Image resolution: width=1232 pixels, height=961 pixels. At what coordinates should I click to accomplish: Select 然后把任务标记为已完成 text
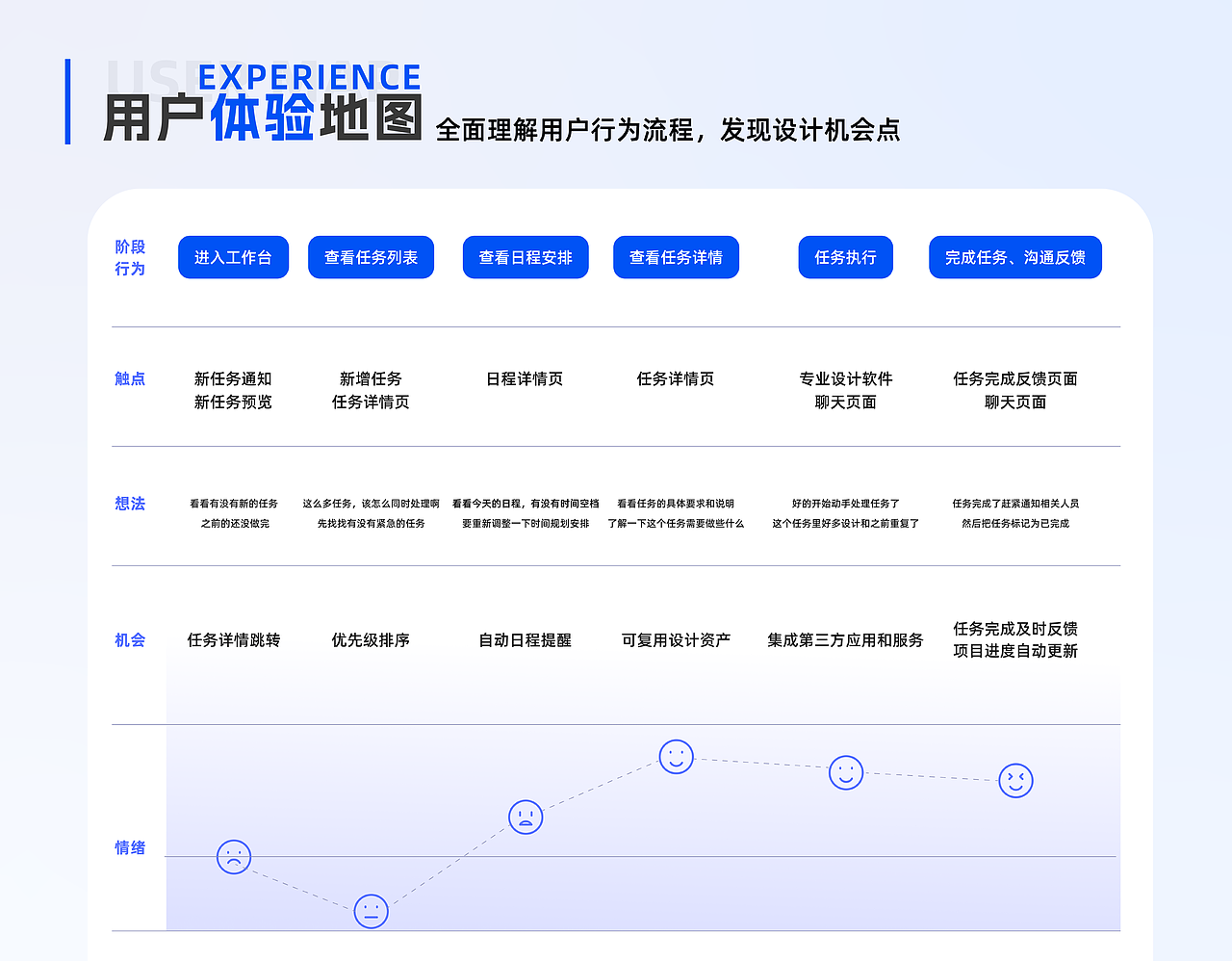point(1015,524)
